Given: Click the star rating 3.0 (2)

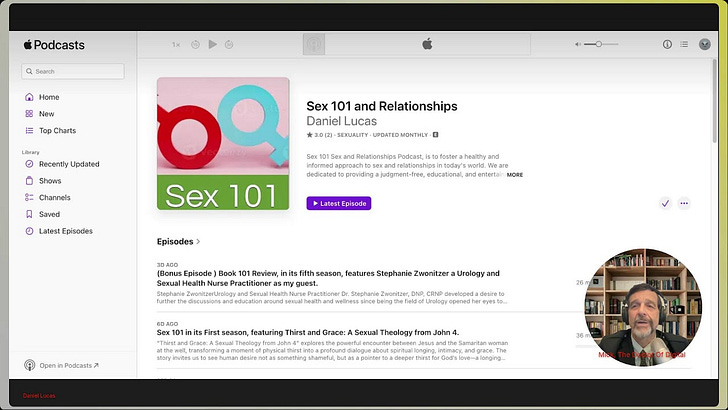Looking at the screenshot, I should 319,135.
